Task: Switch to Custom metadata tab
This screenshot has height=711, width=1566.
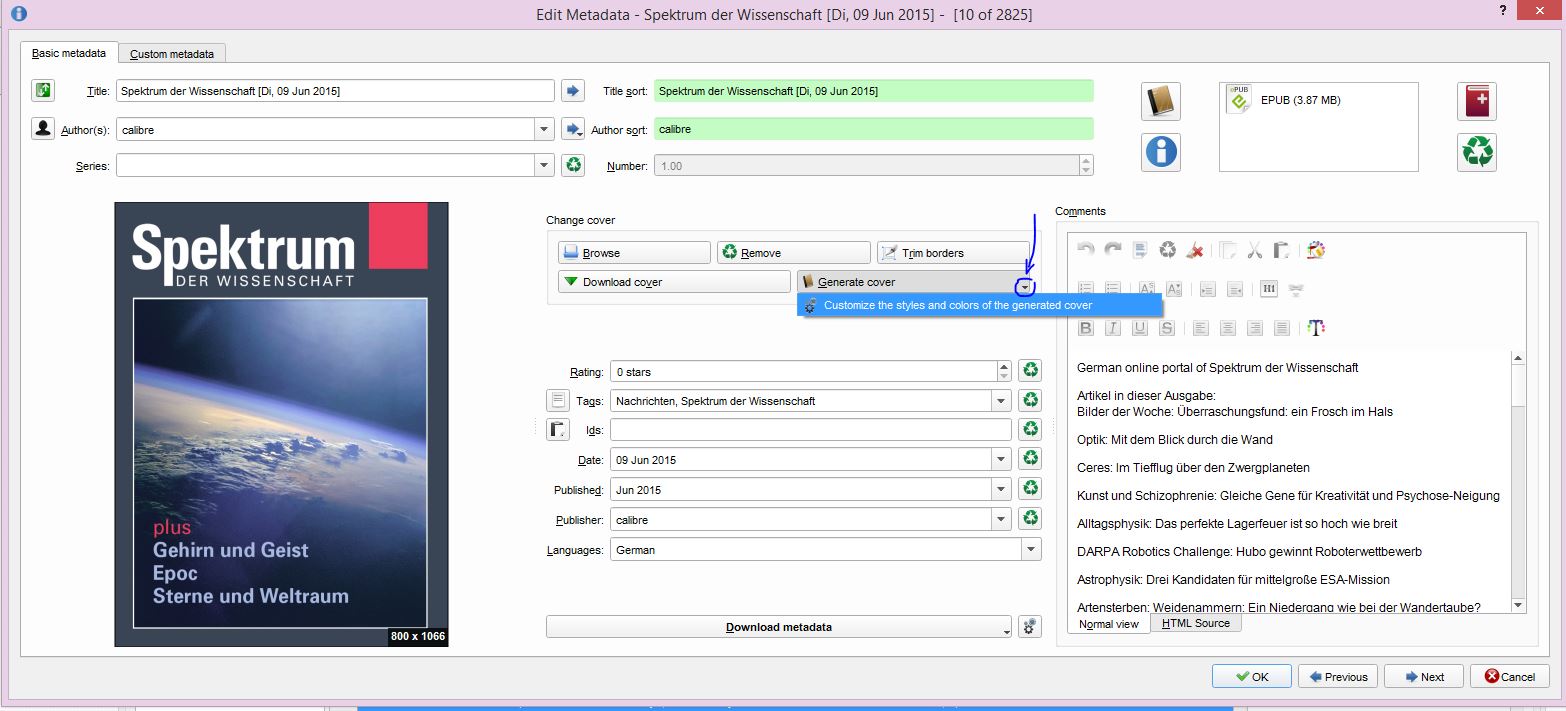Action: (x=172, y=53)
